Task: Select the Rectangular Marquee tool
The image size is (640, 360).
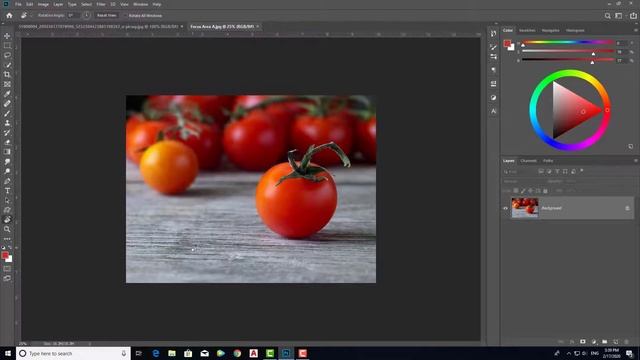Action: 7,46
